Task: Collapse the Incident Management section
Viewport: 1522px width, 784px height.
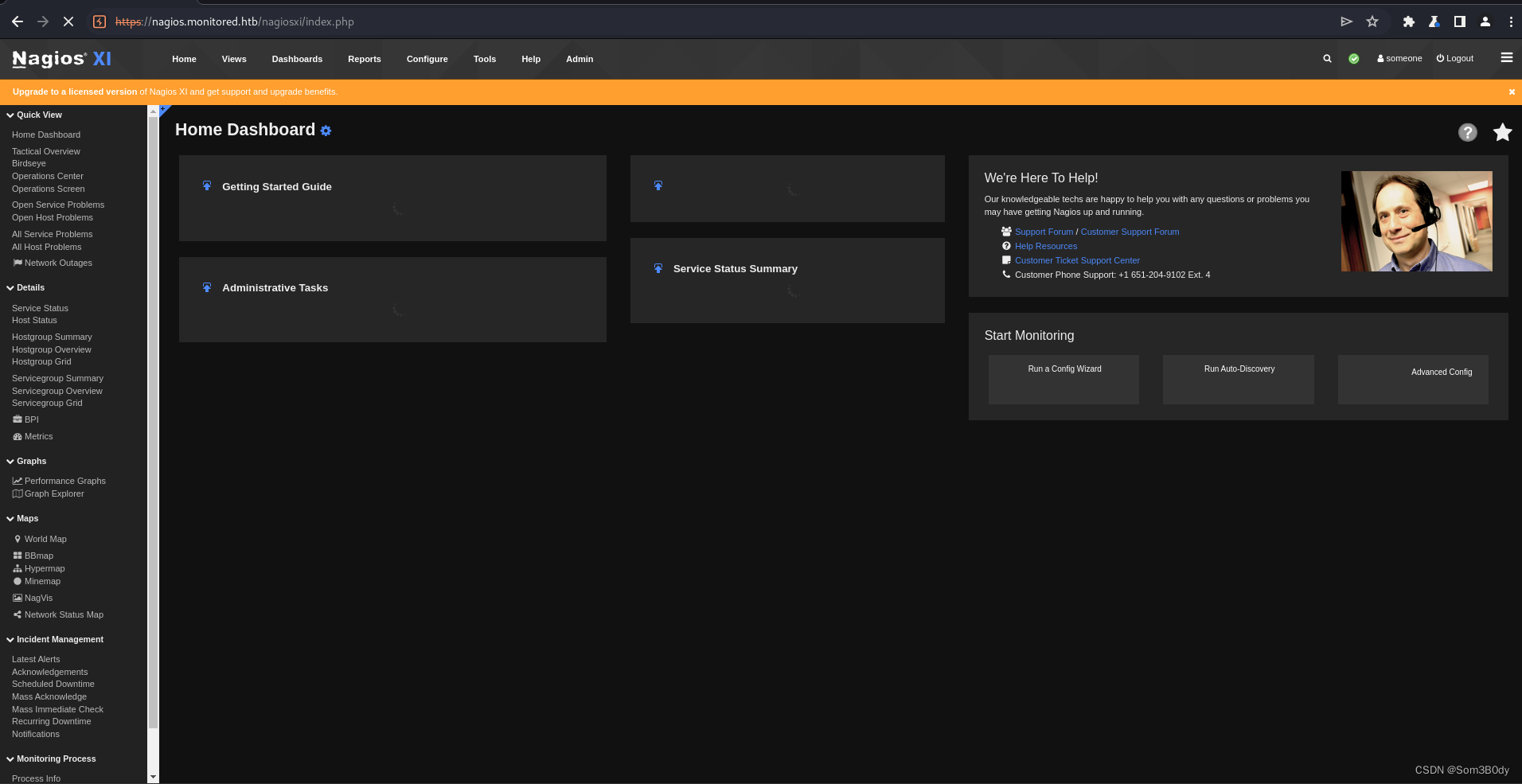Action: pyautogui.click(x=55, y=639)
